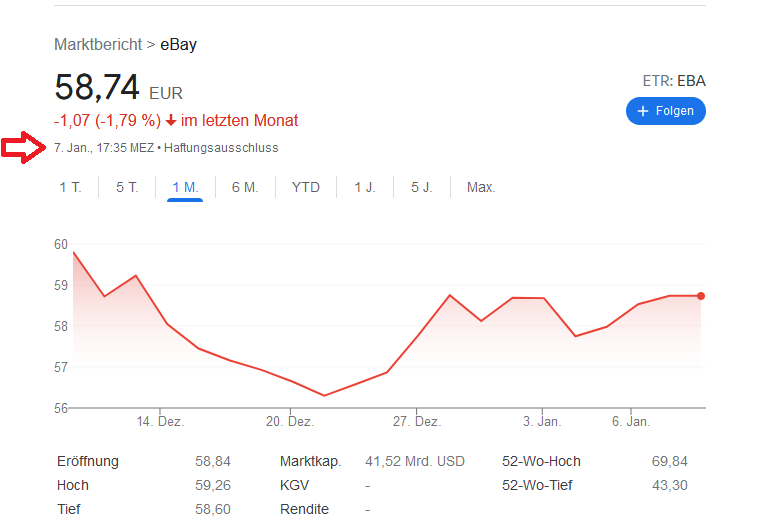Select the 5 T. time range tab
Viewport: 778px width, 520px height.
(x=127, y=187)
